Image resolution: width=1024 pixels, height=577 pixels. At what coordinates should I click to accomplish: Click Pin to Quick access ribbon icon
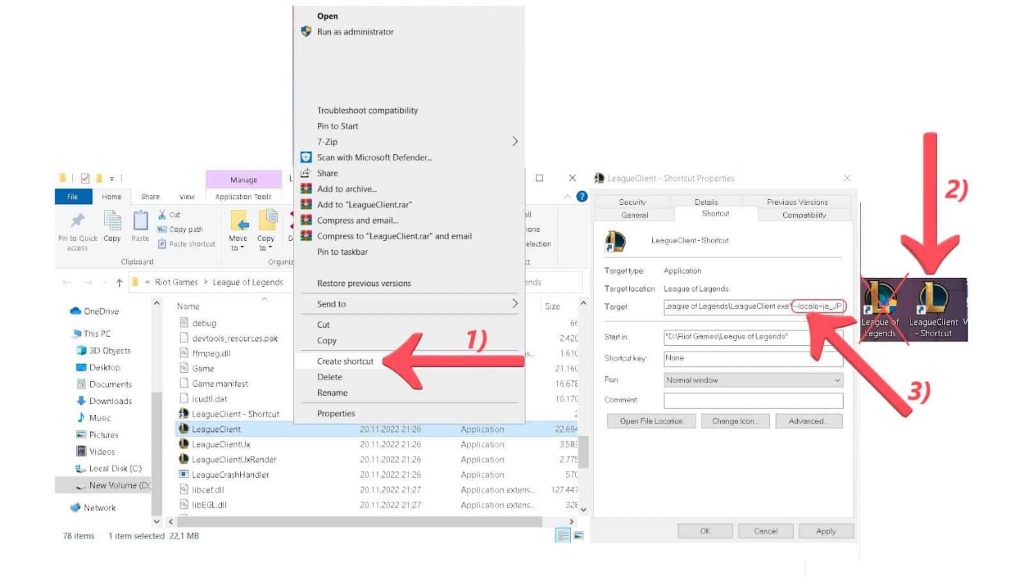[77, 221]
